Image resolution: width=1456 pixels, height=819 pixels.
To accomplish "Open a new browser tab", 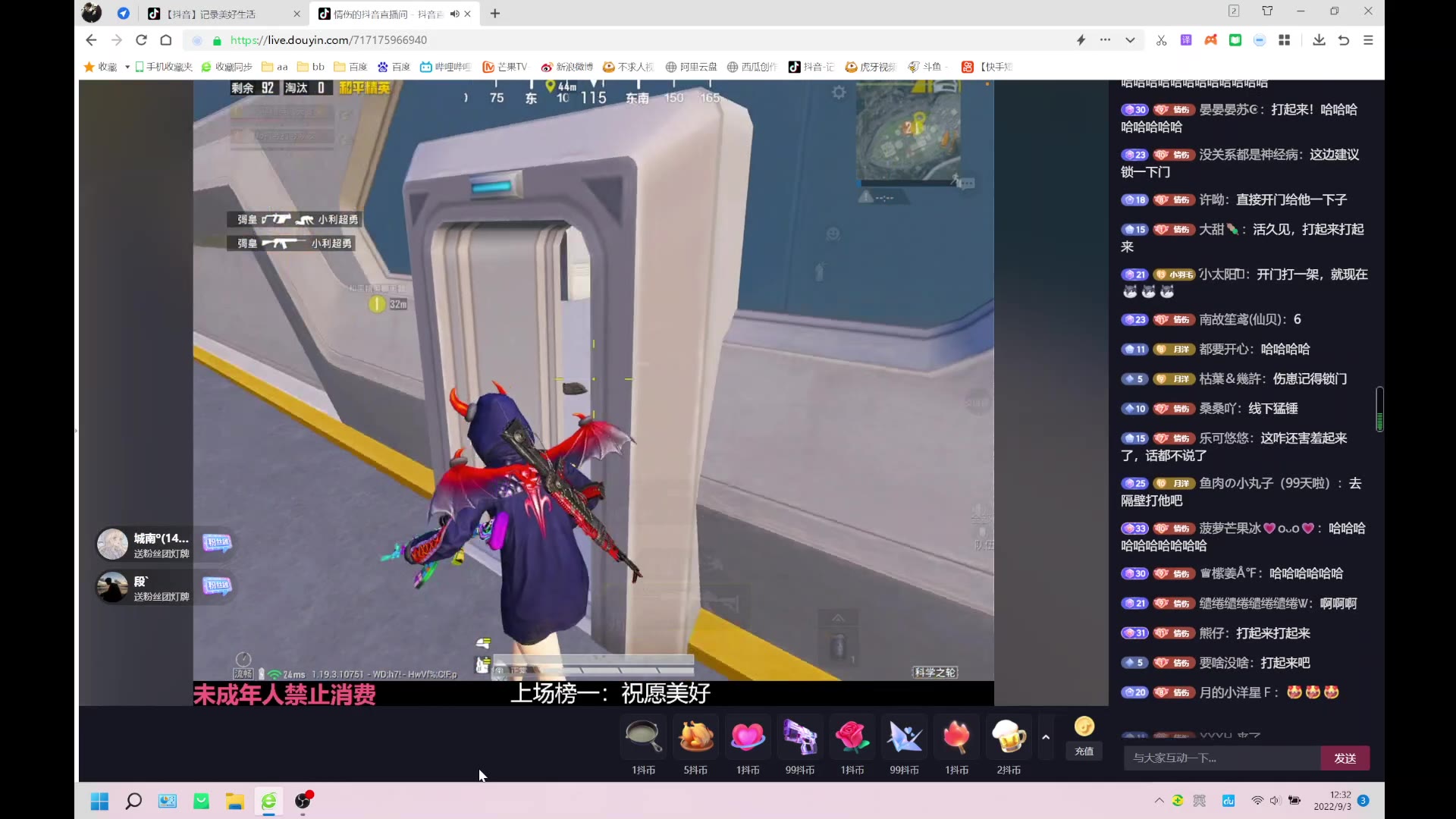I will click(x=495, y=14).
